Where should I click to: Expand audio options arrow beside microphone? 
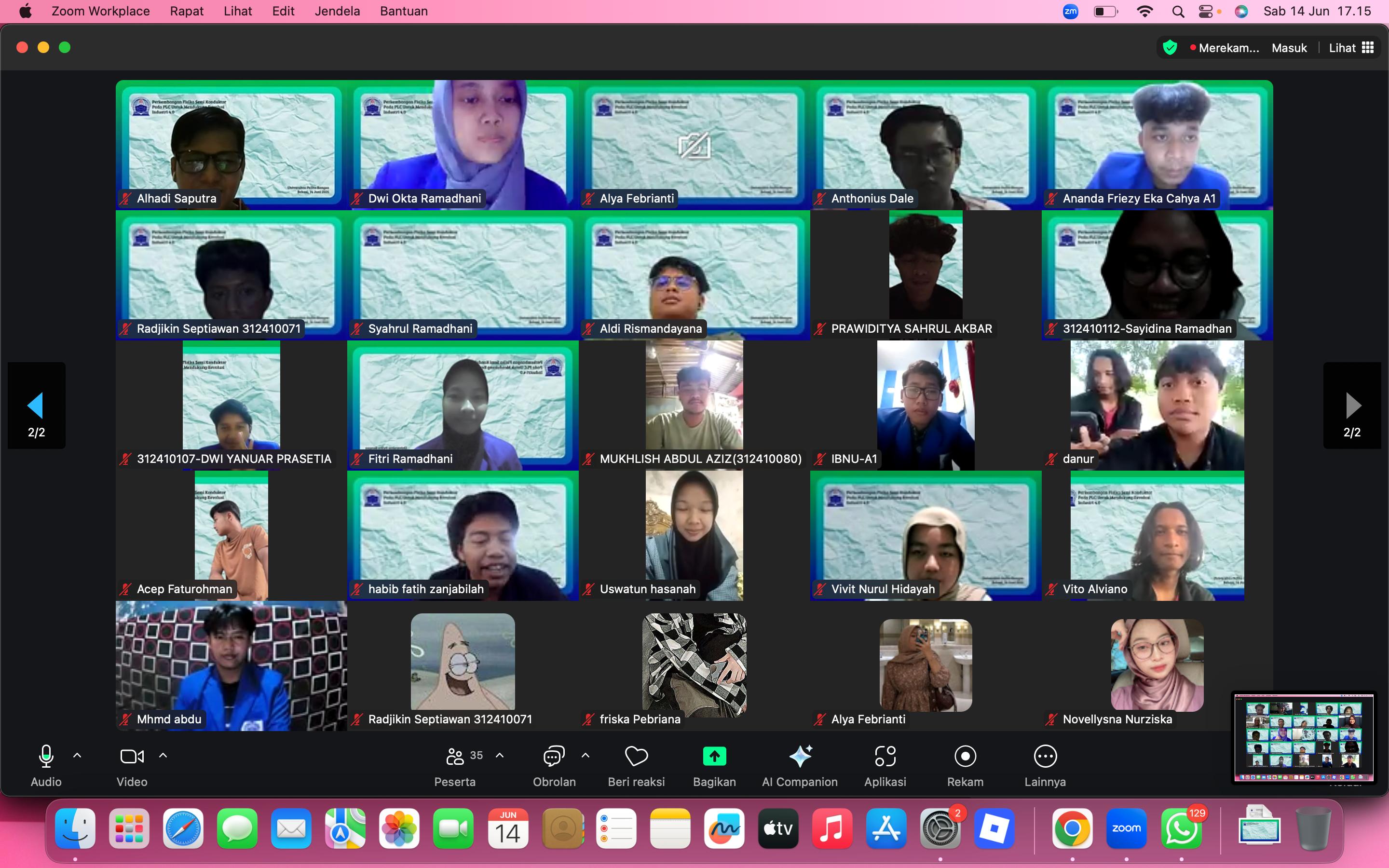point(78,756)
